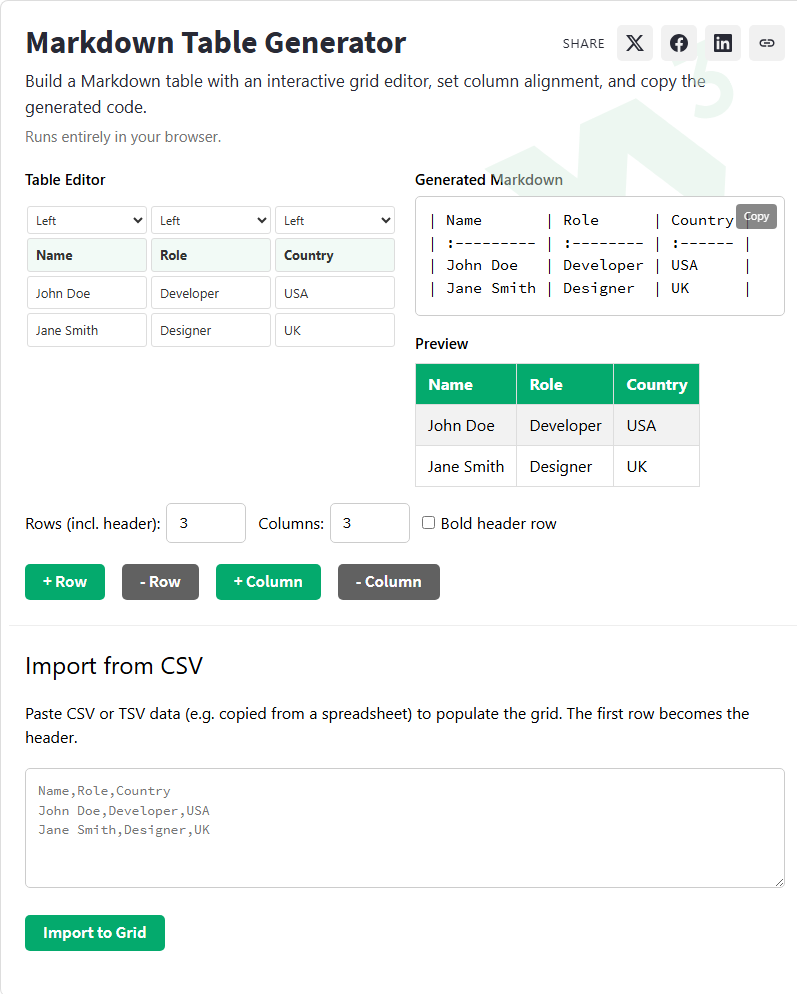
Task: Edit the Designer cell in editor
Action: (x=211, y=330)
